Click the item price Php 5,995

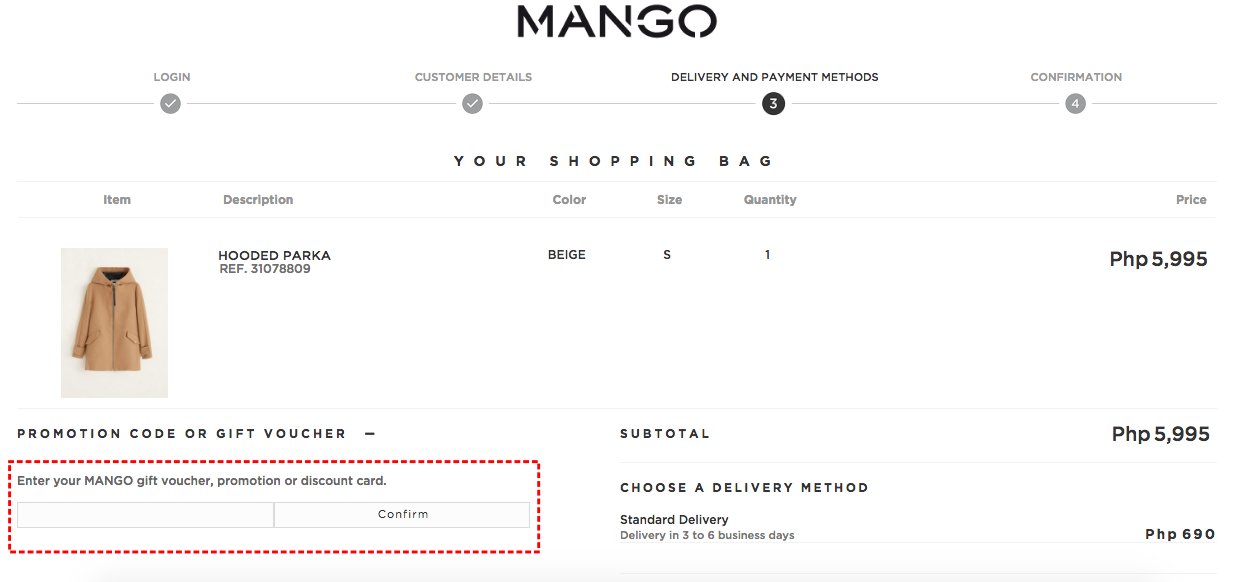pos(1158,259)
